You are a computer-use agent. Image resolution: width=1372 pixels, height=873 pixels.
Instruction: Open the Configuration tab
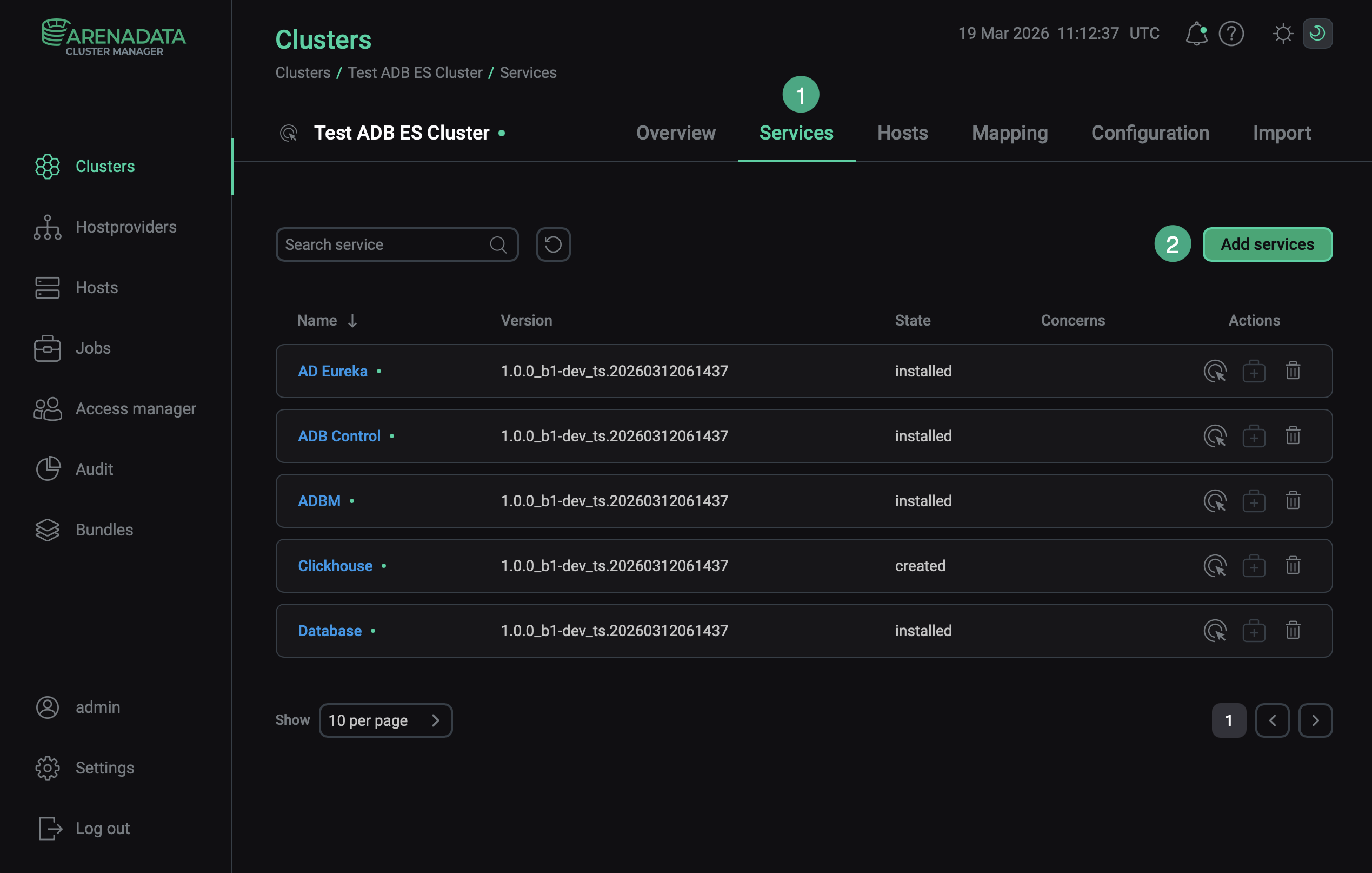pyautogui.click(x=1150, y=133)
